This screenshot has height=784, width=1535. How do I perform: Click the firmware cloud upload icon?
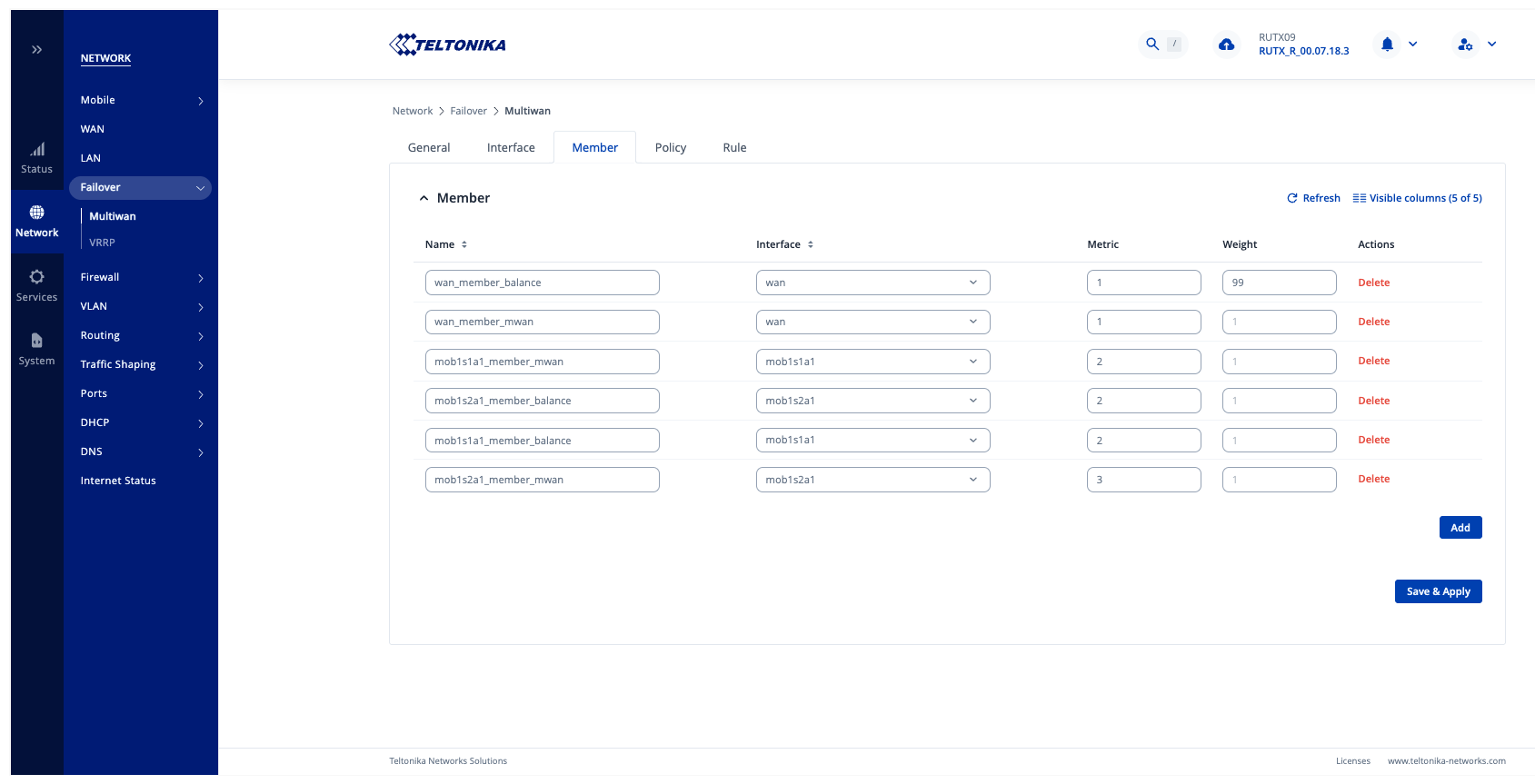[x=1226, y=45]
